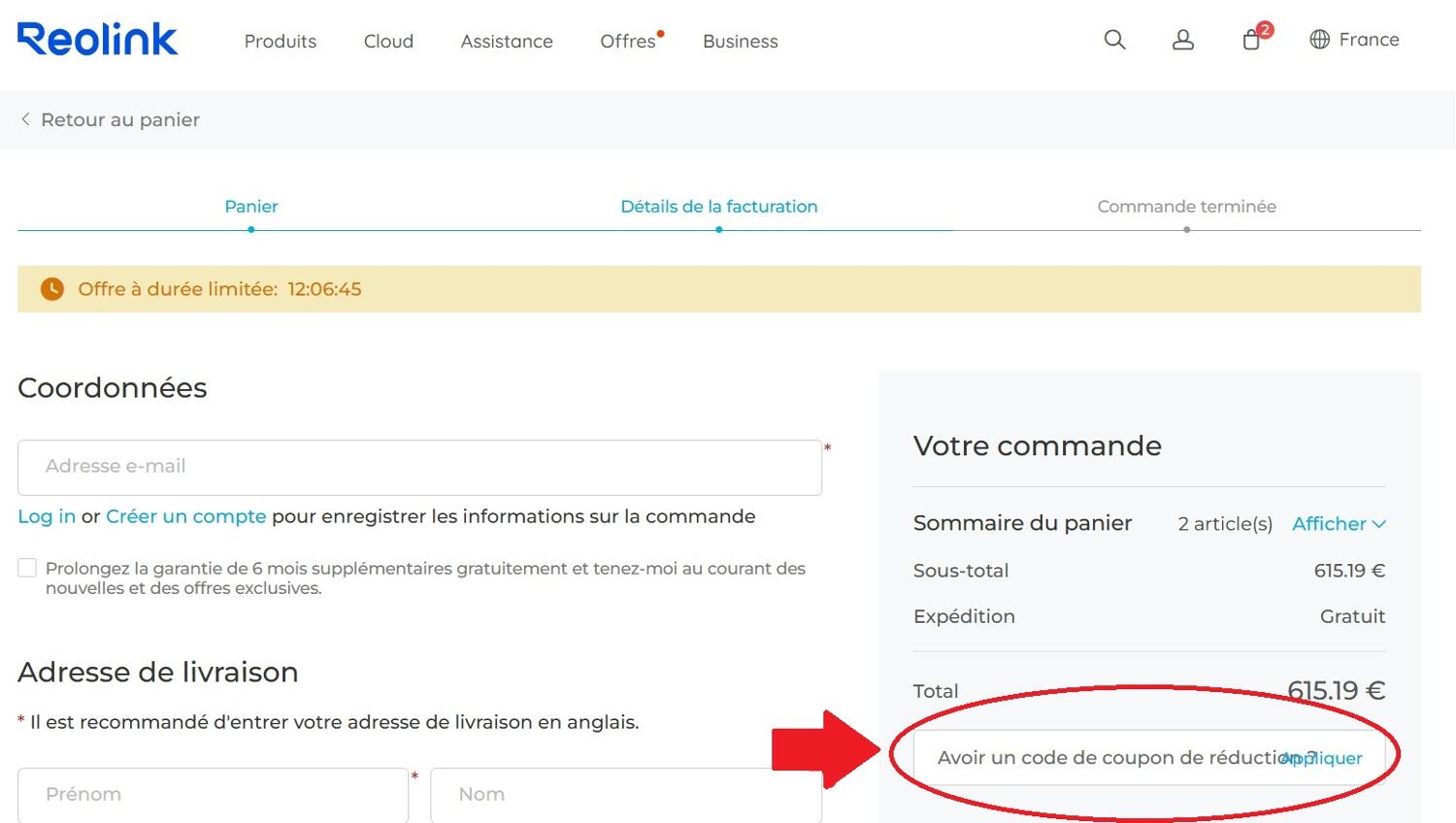Expand the Afficher cart summary

1339,523
